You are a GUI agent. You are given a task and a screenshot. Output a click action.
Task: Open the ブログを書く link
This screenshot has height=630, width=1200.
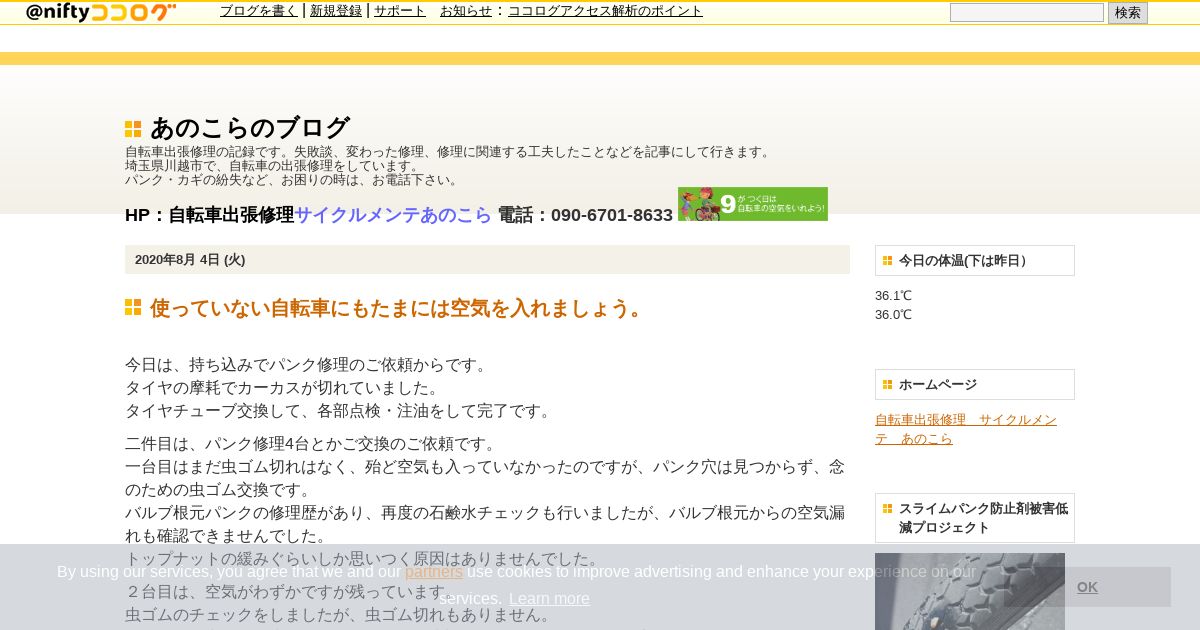259,11
